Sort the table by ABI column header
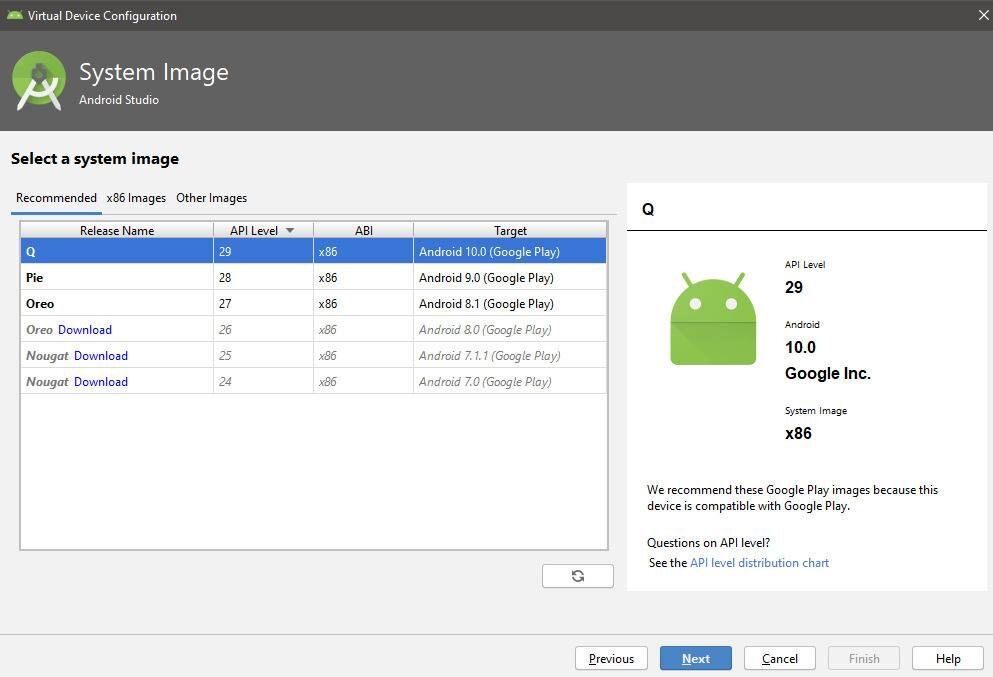The image size is (993, 677). coord(363,230)
